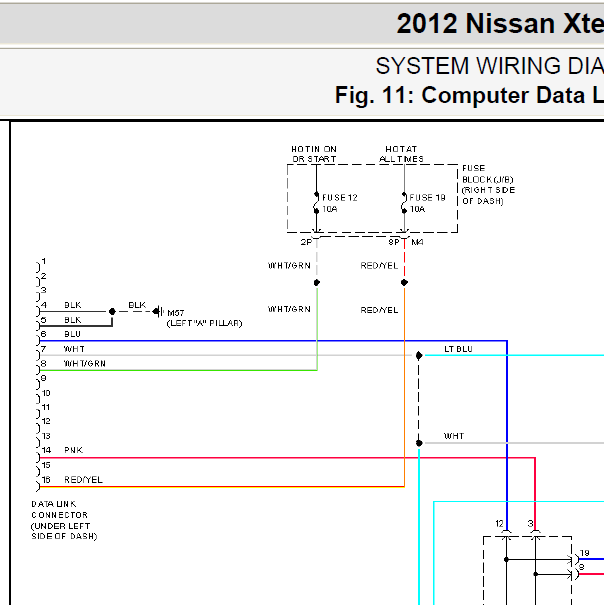Click the RED/YEL label beside terminal 8P
Image resolution: width=604 pixels, height=605 pixels.
379,265
